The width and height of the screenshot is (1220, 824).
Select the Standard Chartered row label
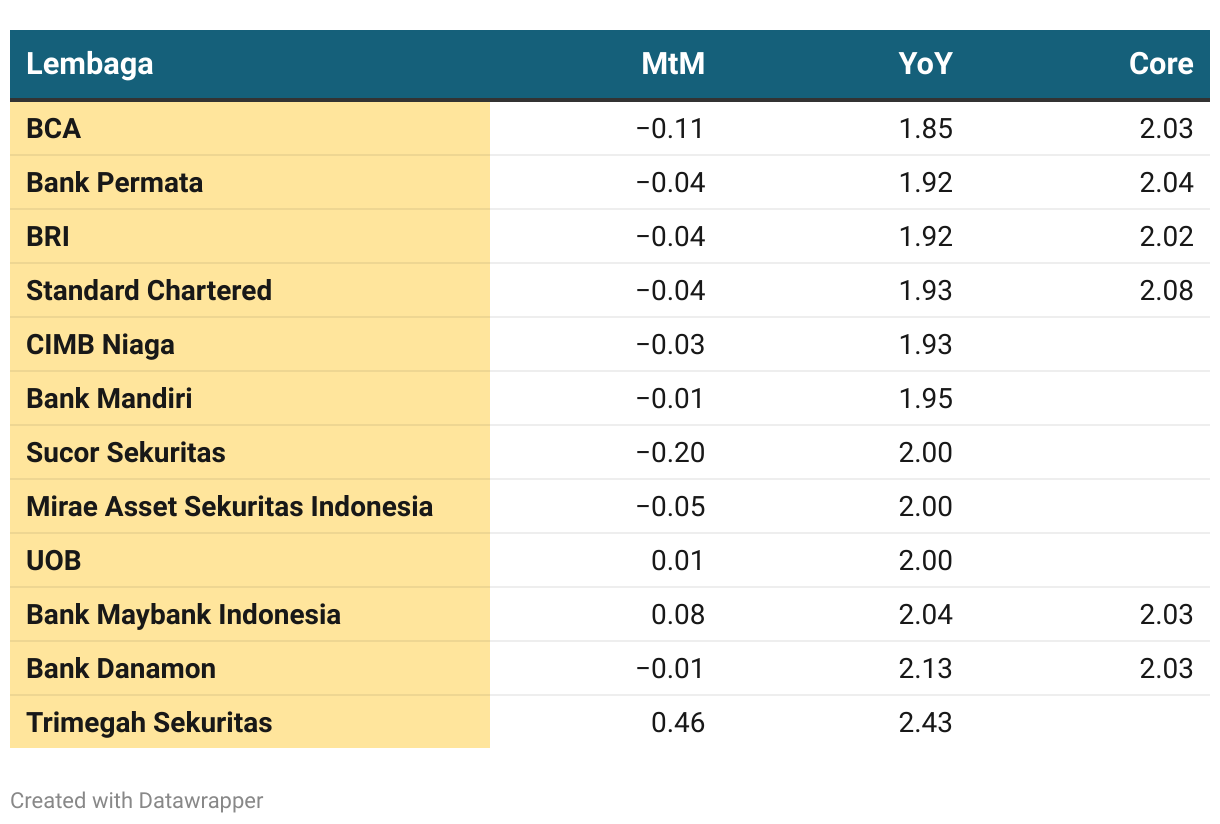pyautogui.click(x=149, y=290)
